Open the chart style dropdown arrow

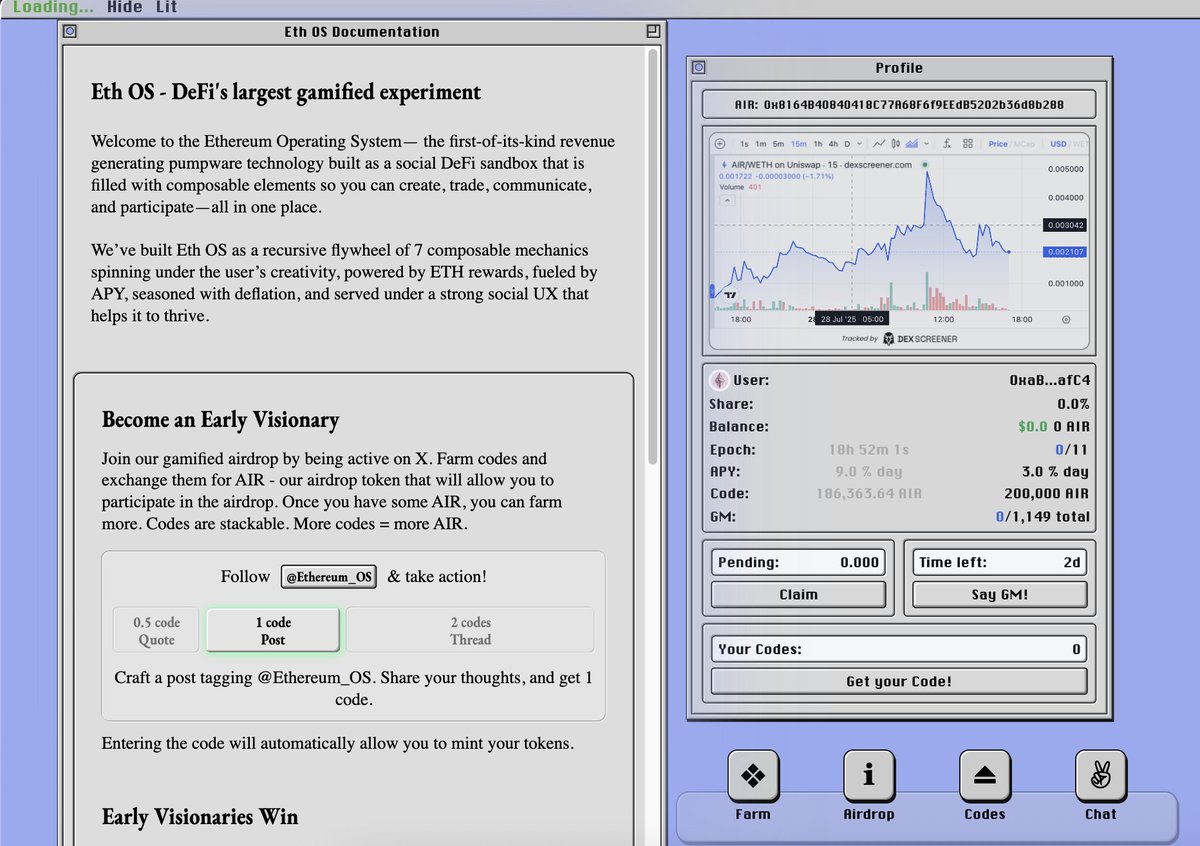tap(927, 144)
